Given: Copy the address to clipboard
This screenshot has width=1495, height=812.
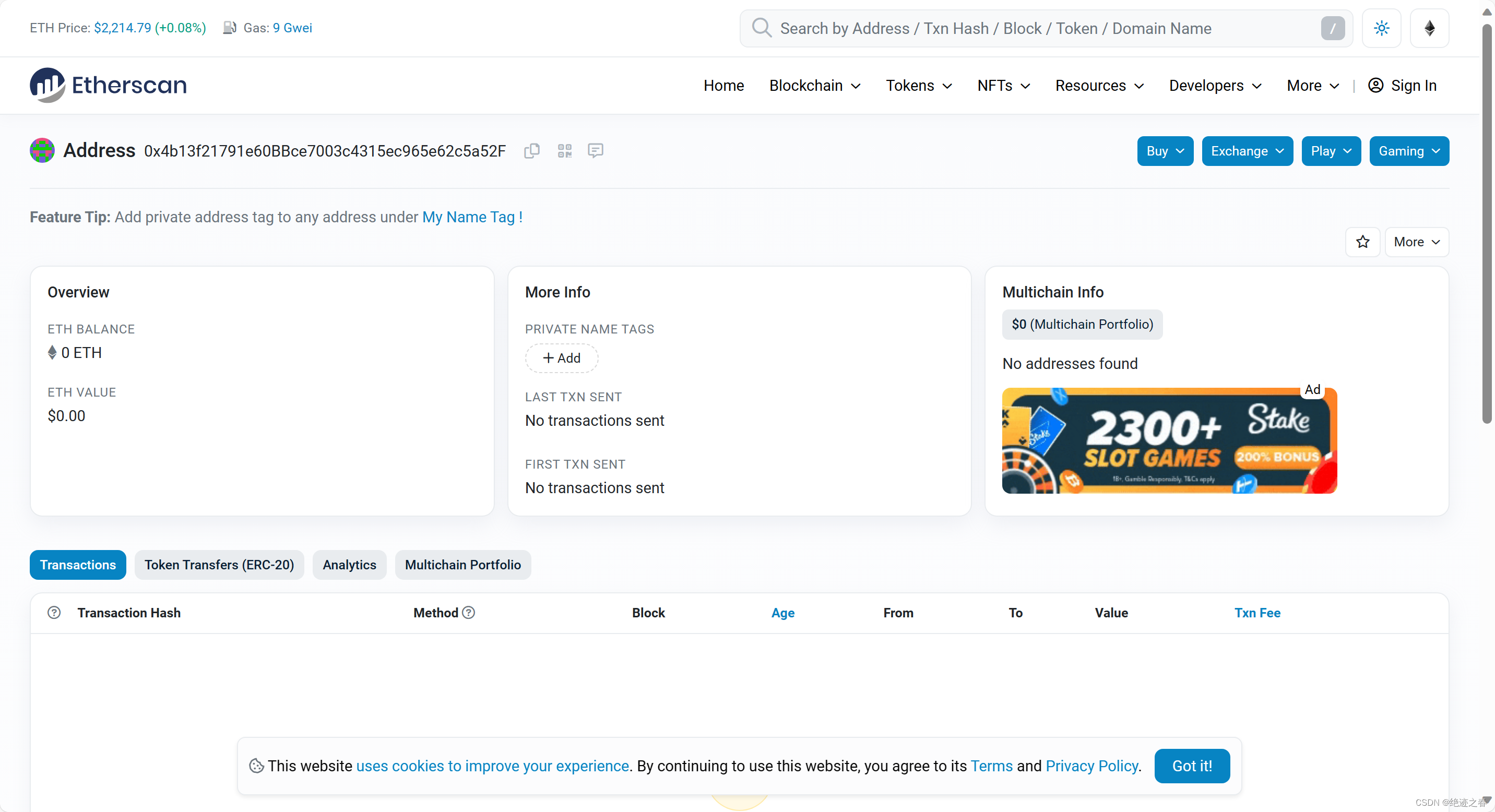Looking at the screenshot, I should [x=531, y=151].
